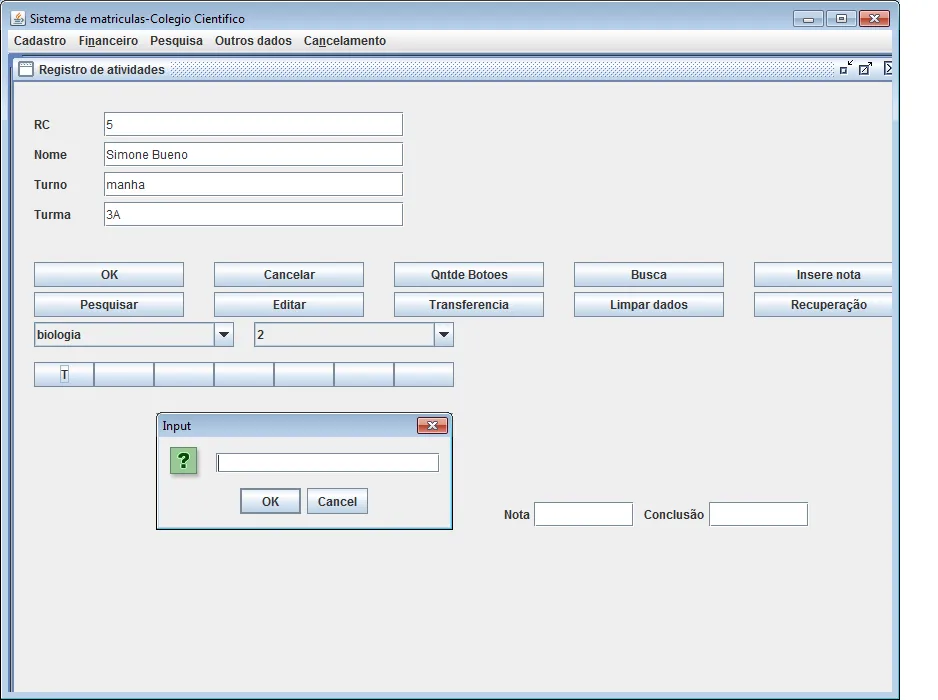Click the Java icon in title bar
This screenshot has height=700, width=938.
click(18, 18)
